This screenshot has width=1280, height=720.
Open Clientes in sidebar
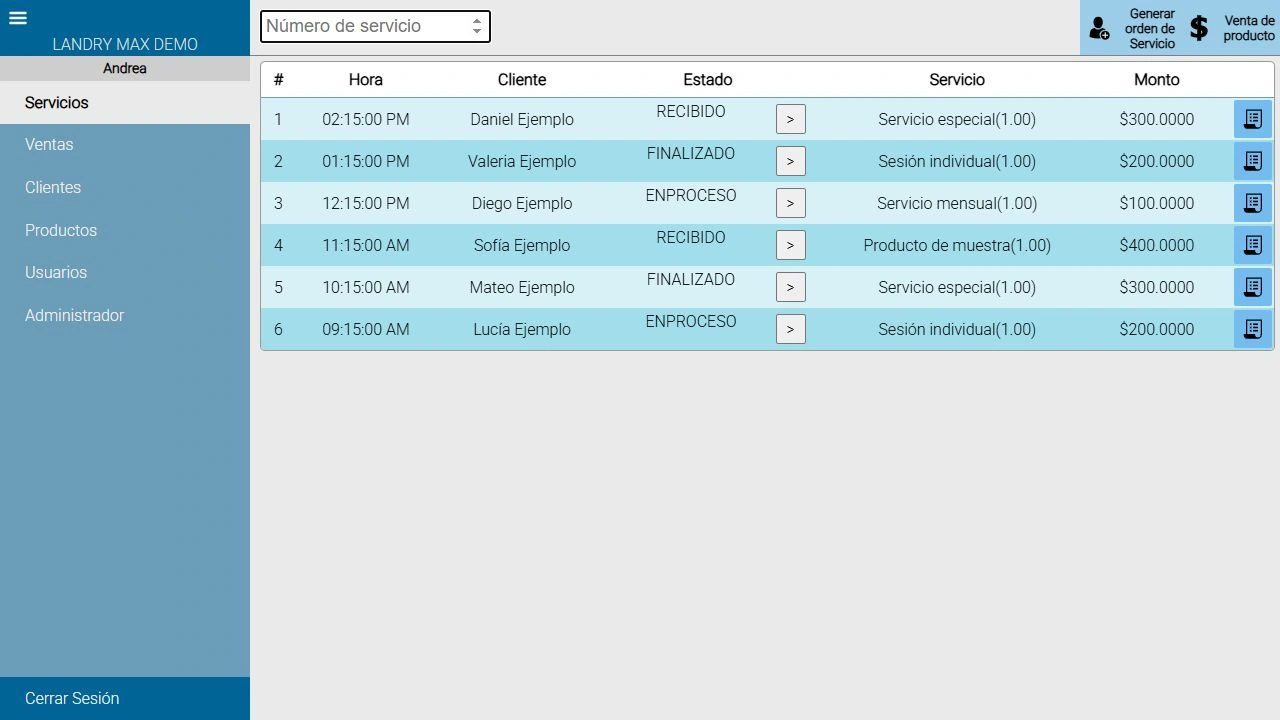125,187
